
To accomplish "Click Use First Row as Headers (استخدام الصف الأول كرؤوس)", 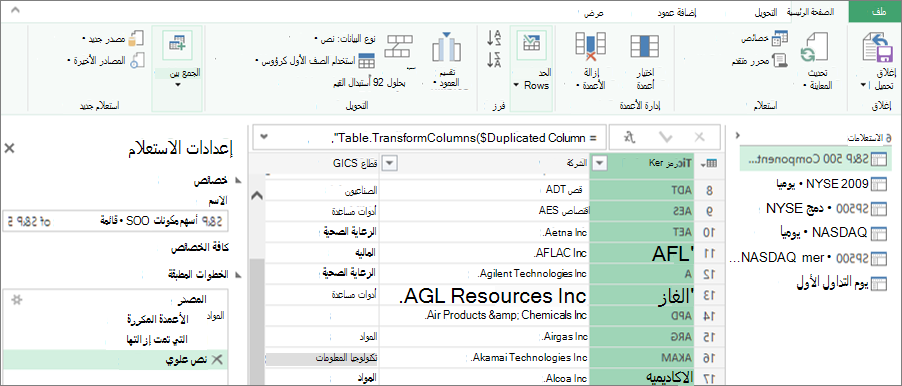I will (x=314, y=61).
